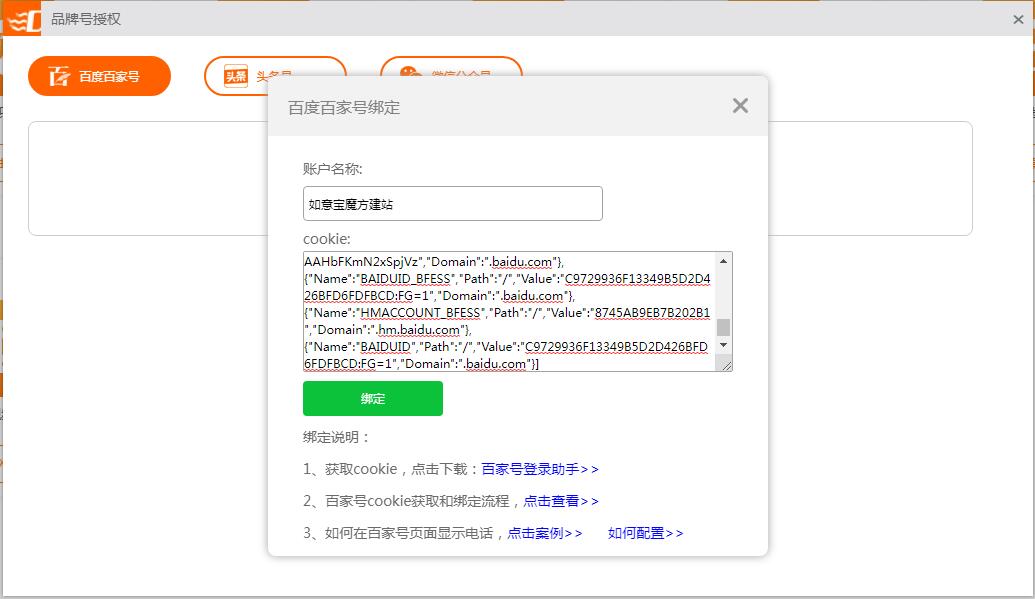Click the cookie scrollbar down arrow
Viewport: 1035px width, 599px height.
(x=723, y=345)
